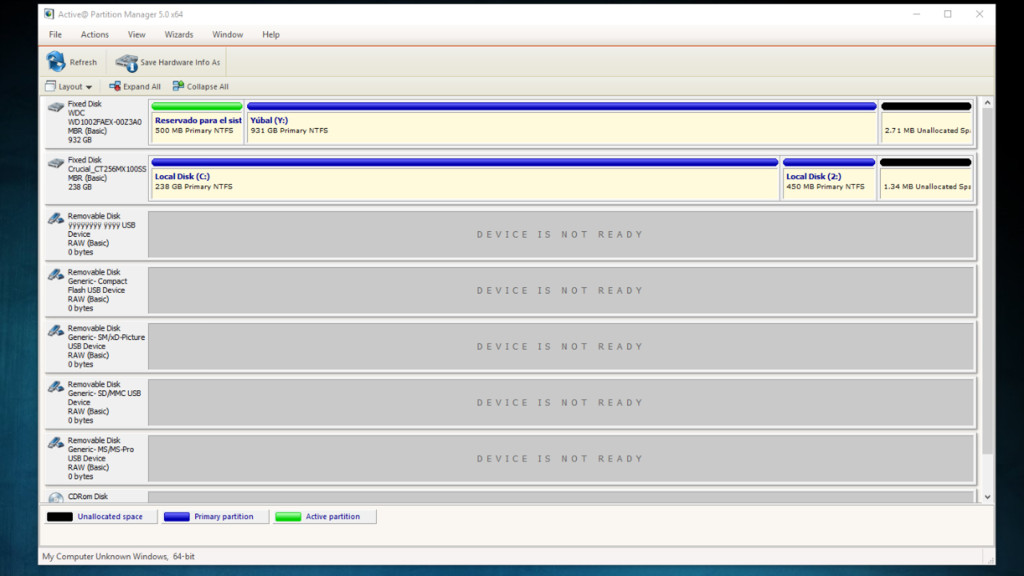The width and height of the screenshot is (1024, 576).
Task: Click the Expand All icon
Action: click(115, 86)
